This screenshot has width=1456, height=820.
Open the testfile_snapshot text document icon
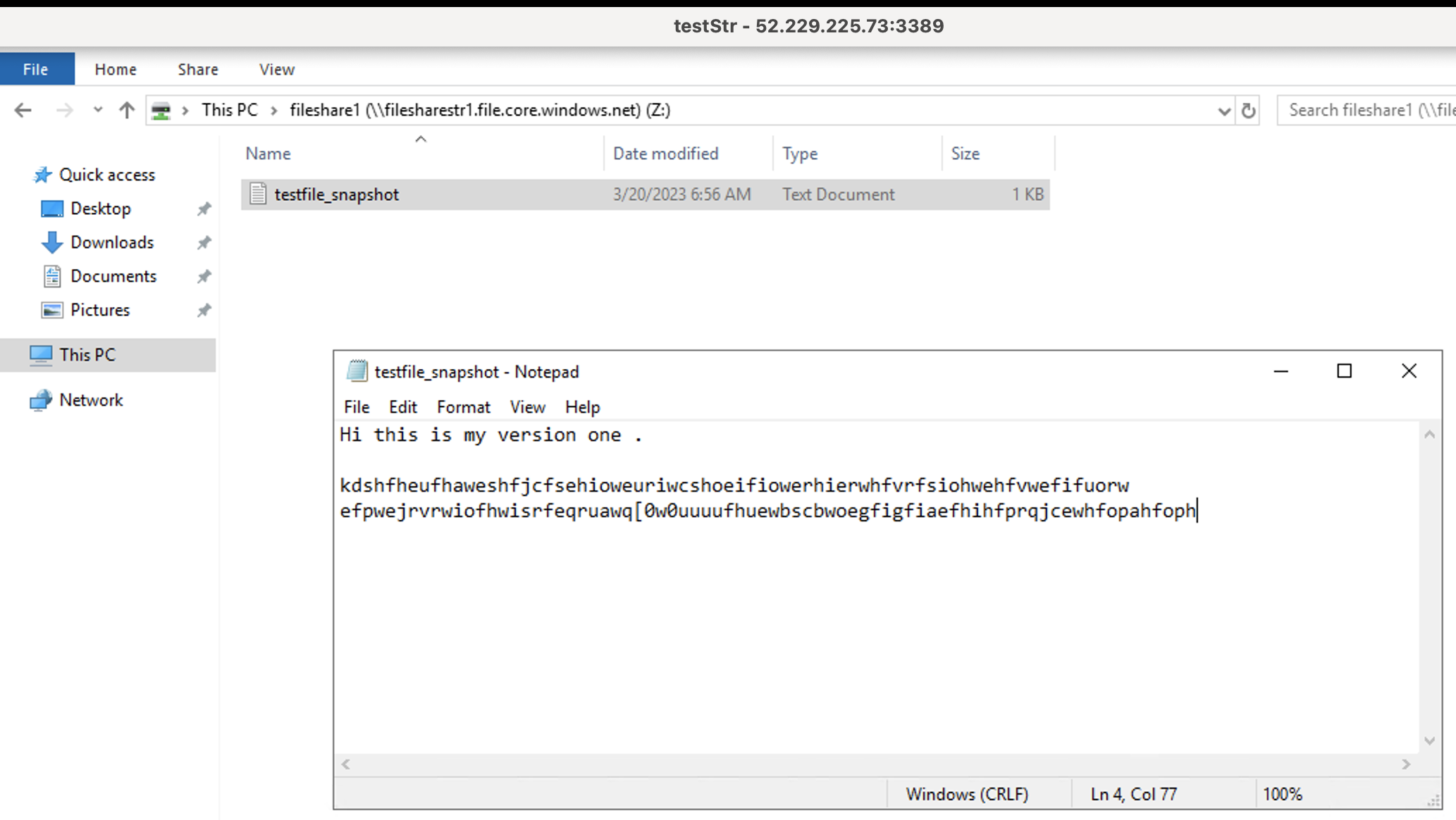pos(258,194)
